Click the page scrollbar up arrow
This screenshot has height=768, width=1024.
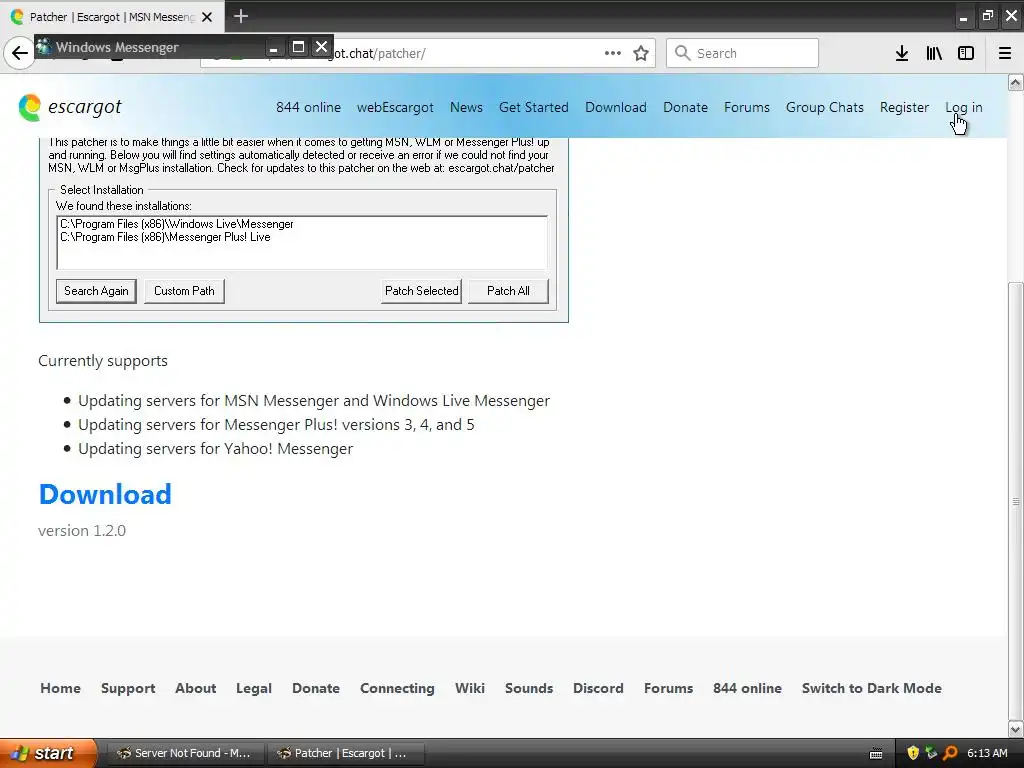tap(1015, 82)
